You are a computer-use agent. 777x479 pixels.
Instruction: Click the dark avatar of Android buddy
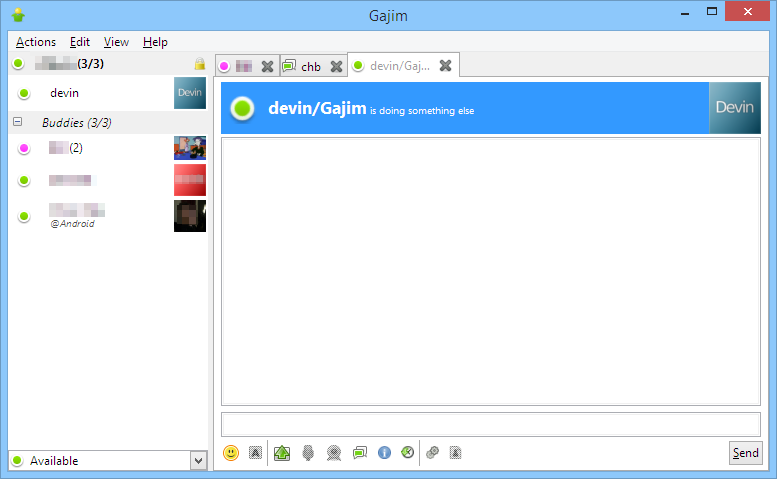[x=190, y=216]
